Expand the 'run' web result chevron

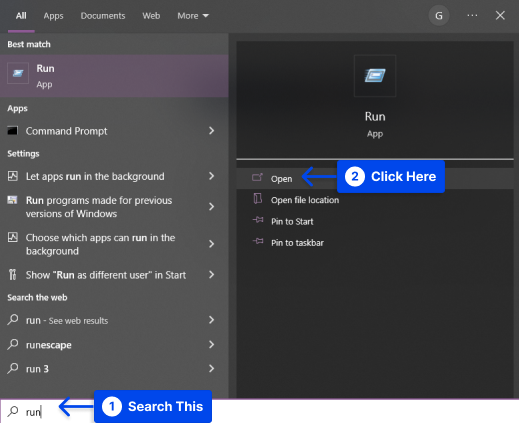click(x=211, y=320)
